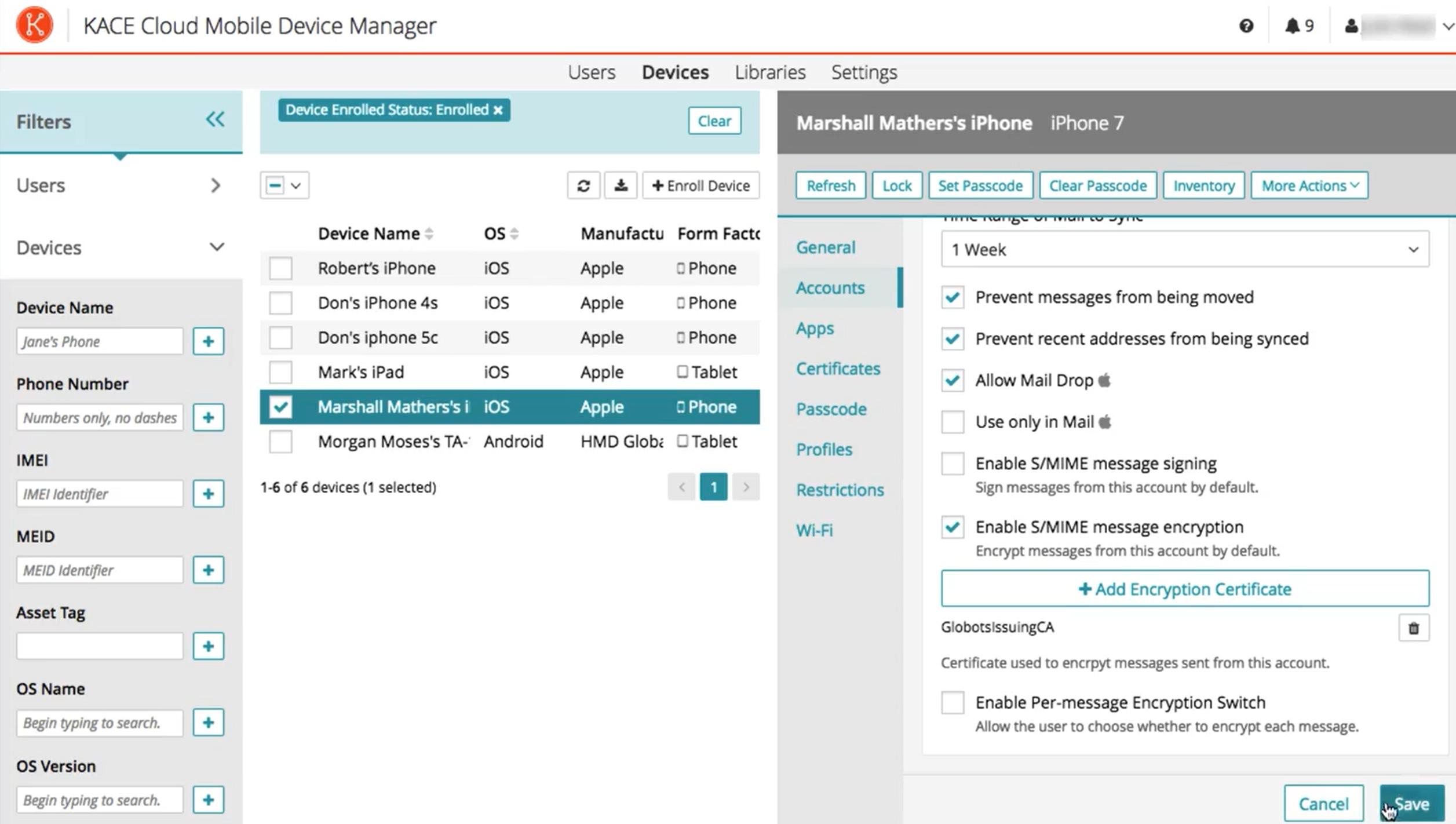
Task: Enable Per-message Encryption Switch checkbox
Action: pyautogui.click(x=953, y=703)
